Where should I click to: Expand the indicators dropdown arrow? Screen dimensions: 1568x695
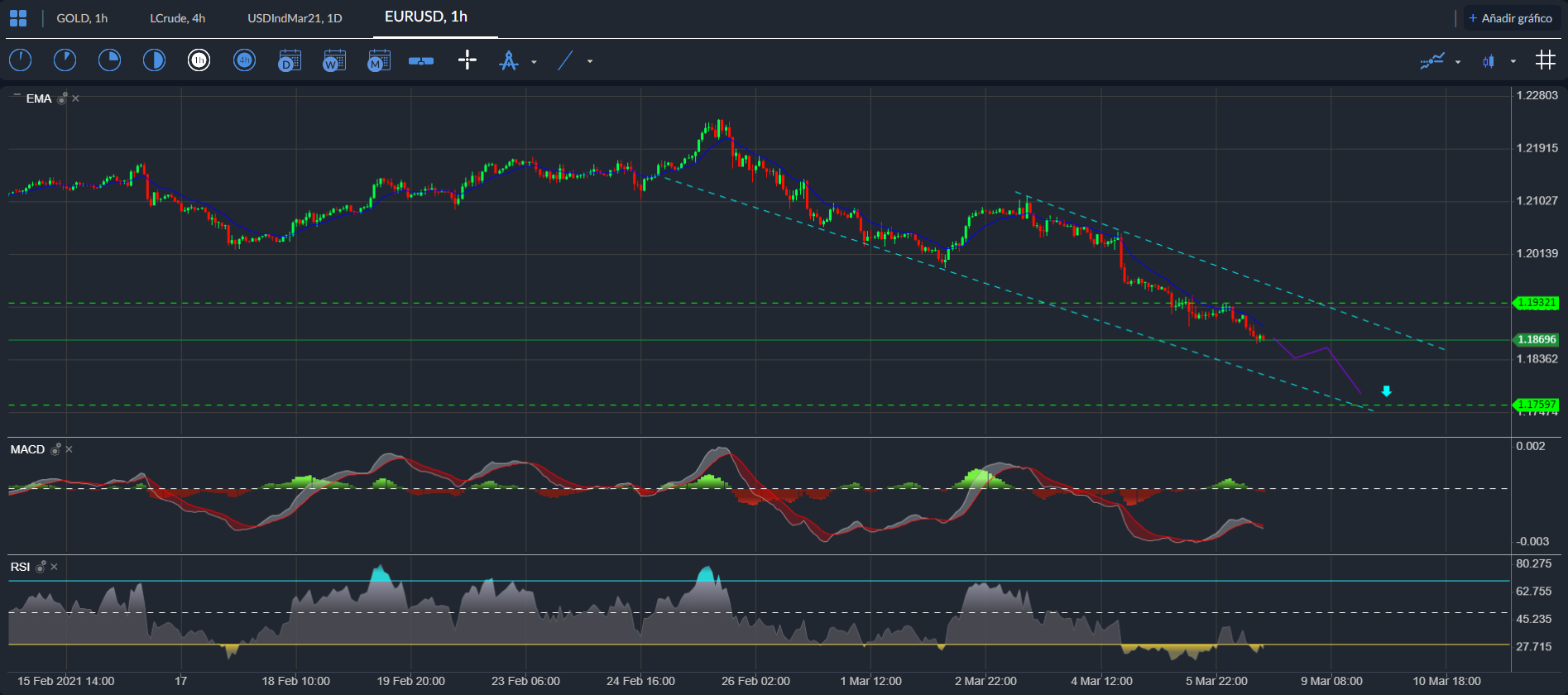pyautogui.click(x=1458, y=61)
